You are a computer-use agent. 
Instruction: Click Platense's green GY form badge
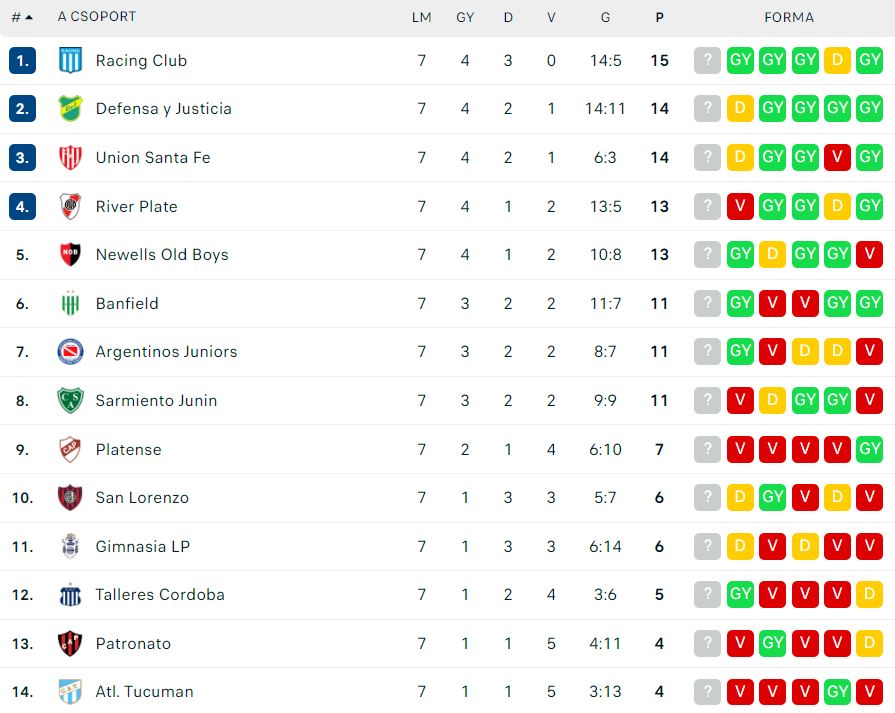tap(869, 449)
